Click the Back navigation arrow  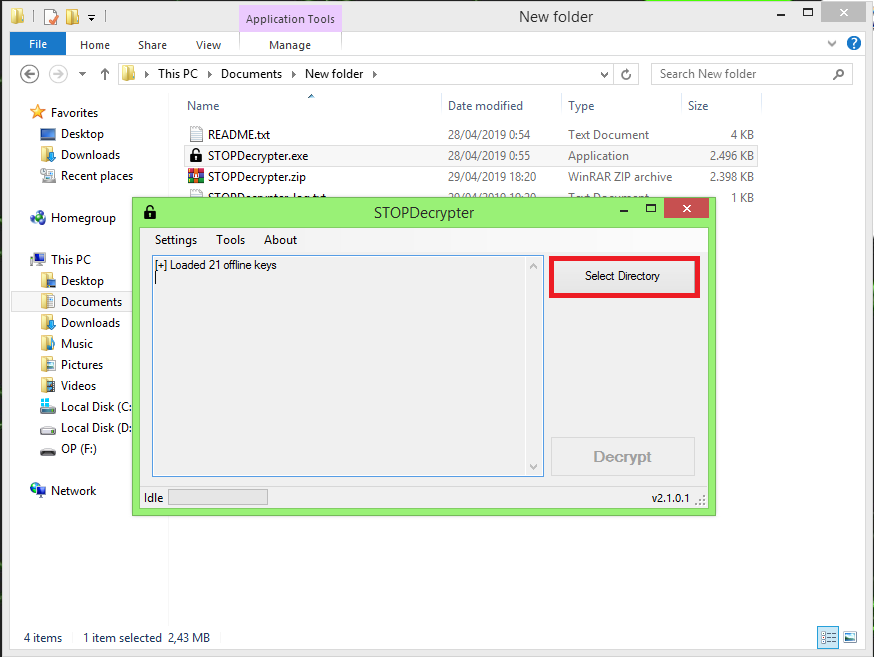coord(30,74)
